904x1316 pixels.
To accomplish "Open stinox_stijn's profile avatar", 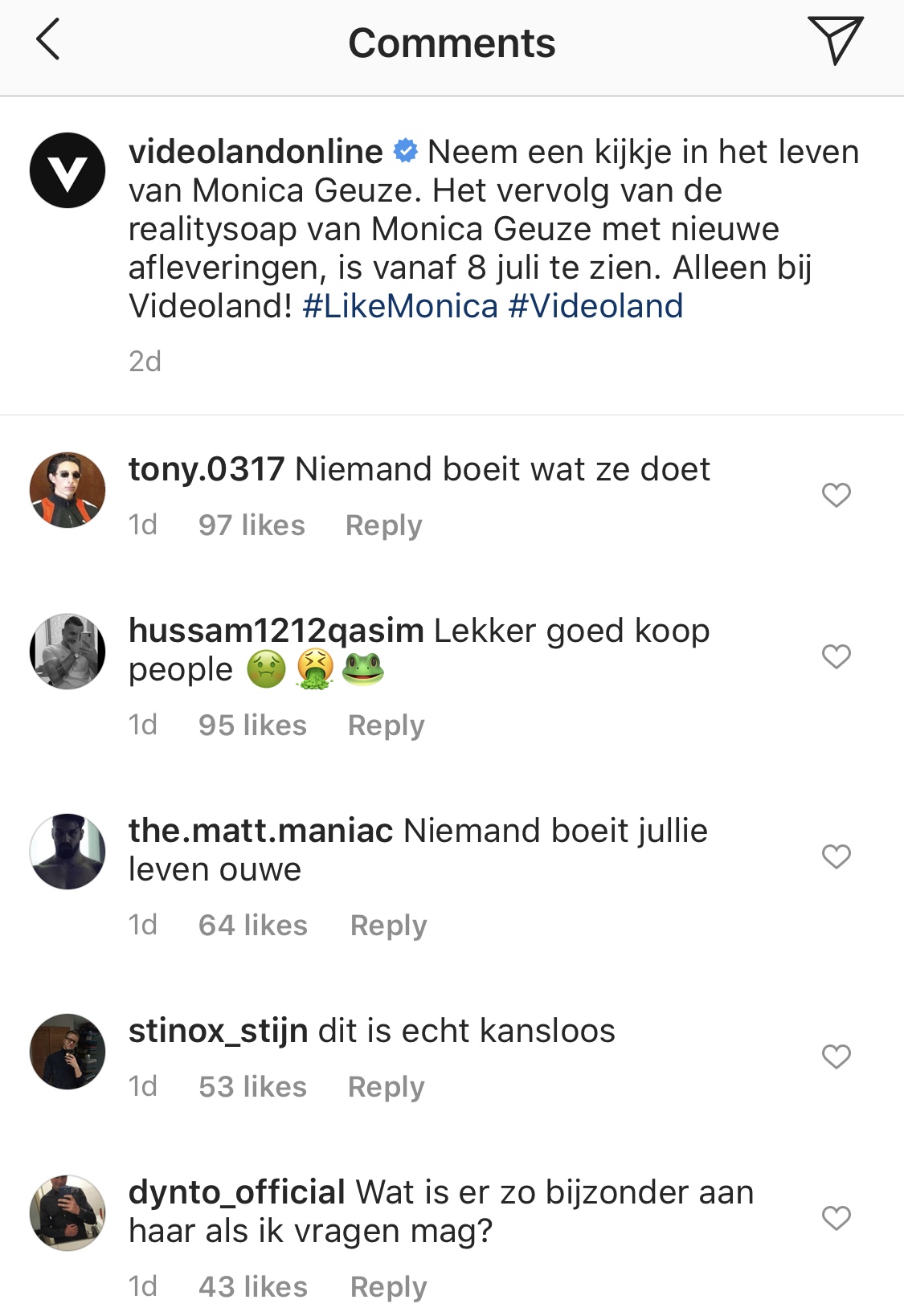I will click(67, 1051).
